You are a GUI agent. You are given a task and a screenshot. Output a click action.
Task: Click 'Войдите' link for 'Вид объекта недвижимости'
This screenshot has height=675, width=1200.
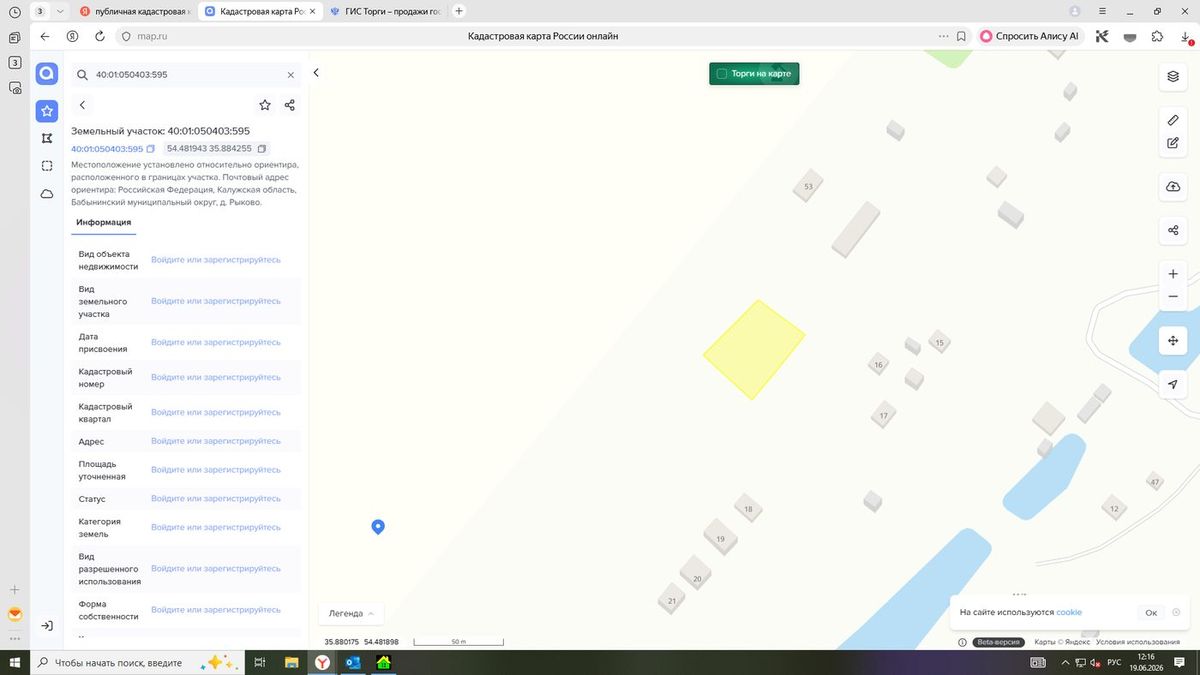click(216, 260)
